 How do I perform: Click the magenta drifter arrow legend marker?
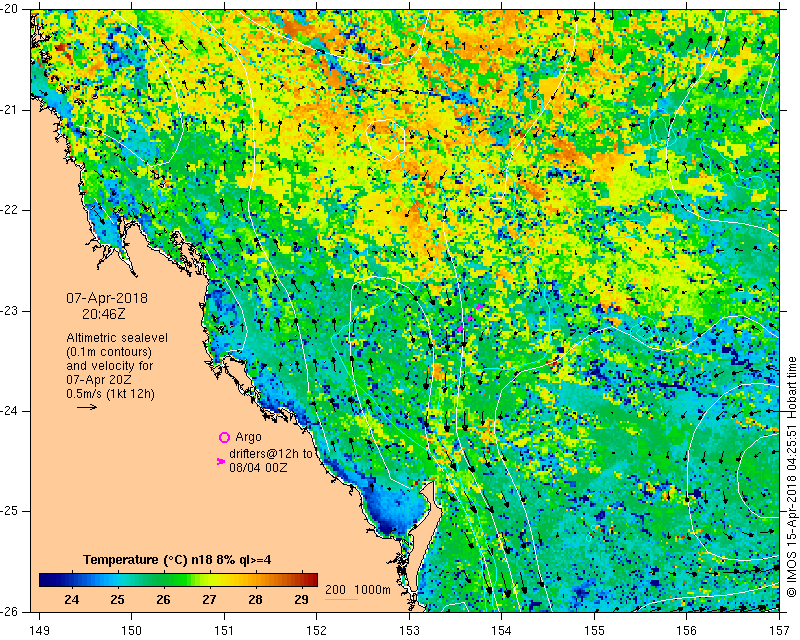click(220, 461)
